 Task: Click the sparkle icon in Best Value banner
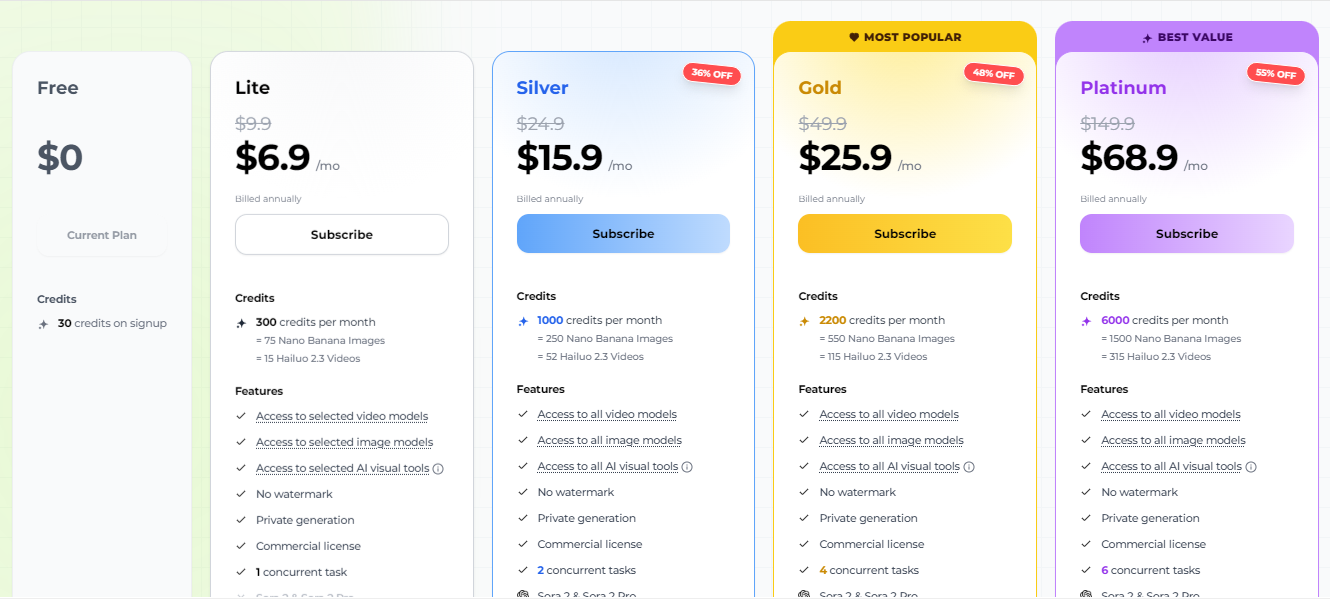(x=1147, y=38)
